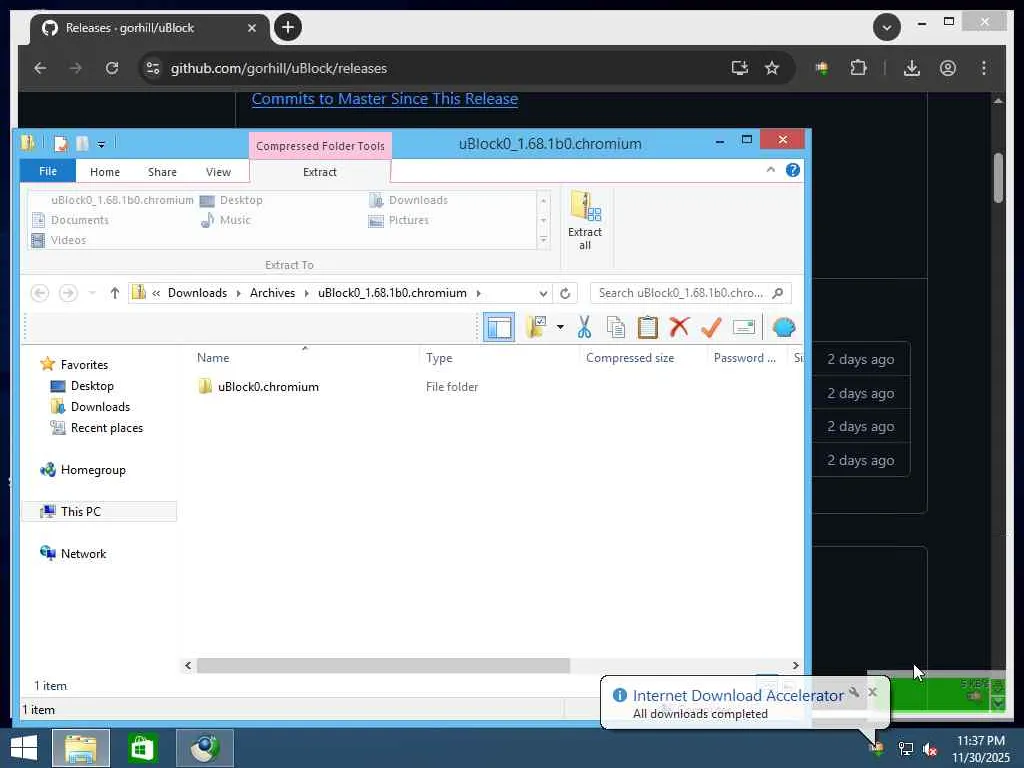The width and height of the screenshot is (1024, 768).
Task: Select the Extract ribbon tab
Action: (x=319, y=172)
